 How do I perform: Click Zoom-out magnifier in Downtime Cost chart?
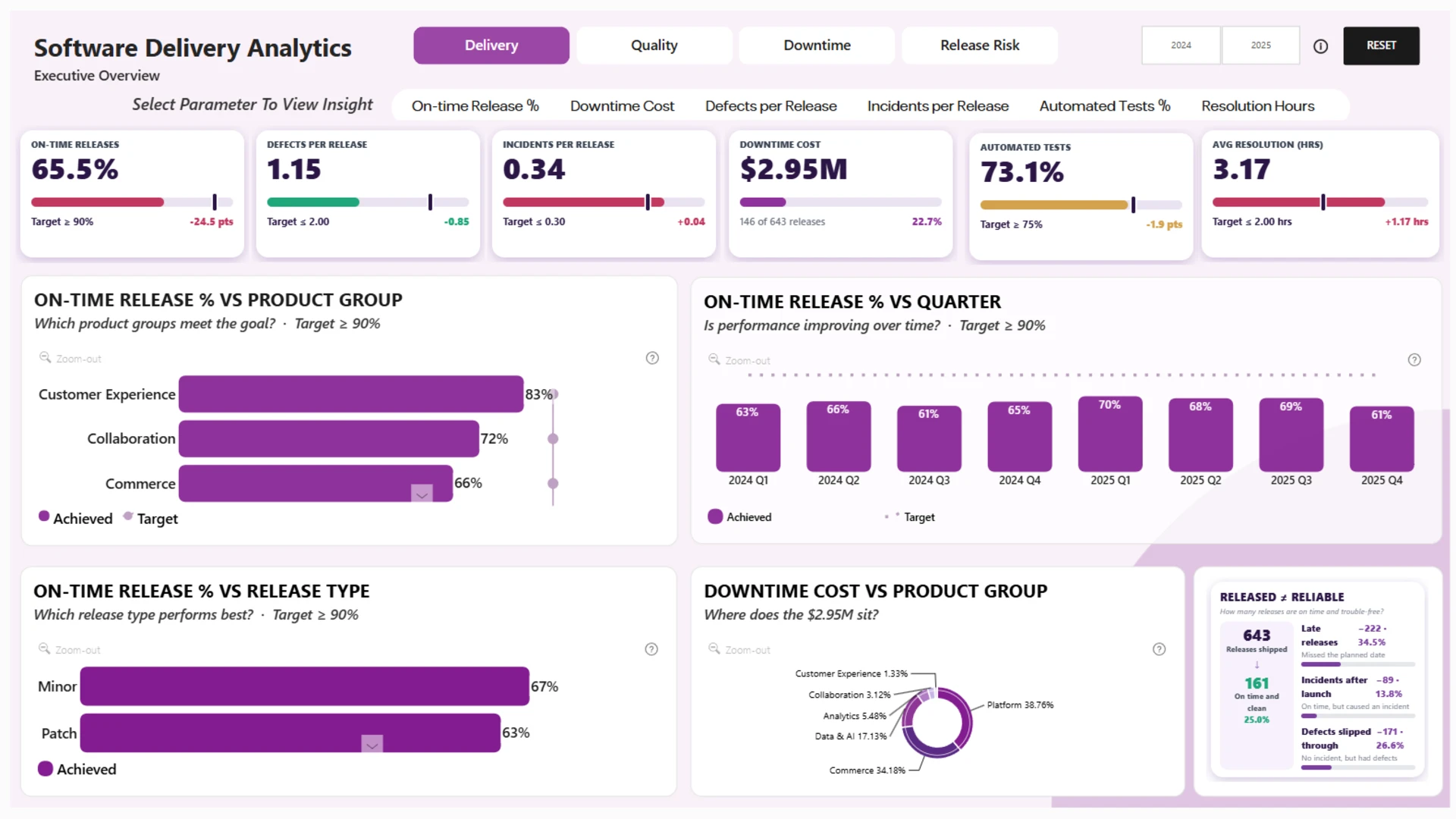(x=714, y=648)
